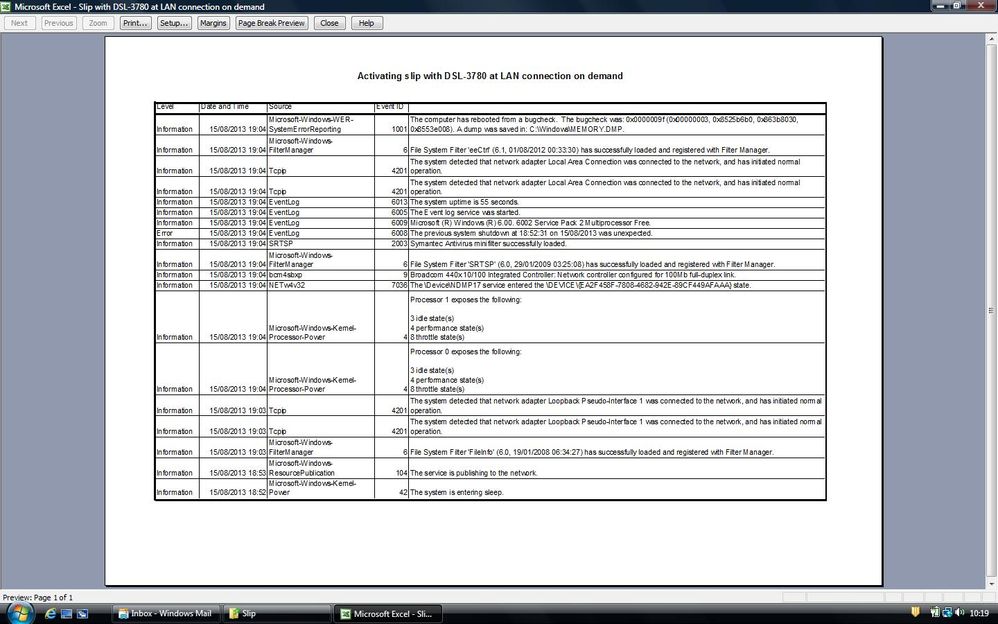Image resolution: width=998 pixels, height=624 pixels.
Task: Click 'The Event log service was started.' text
Action: (x=465, y=213)
